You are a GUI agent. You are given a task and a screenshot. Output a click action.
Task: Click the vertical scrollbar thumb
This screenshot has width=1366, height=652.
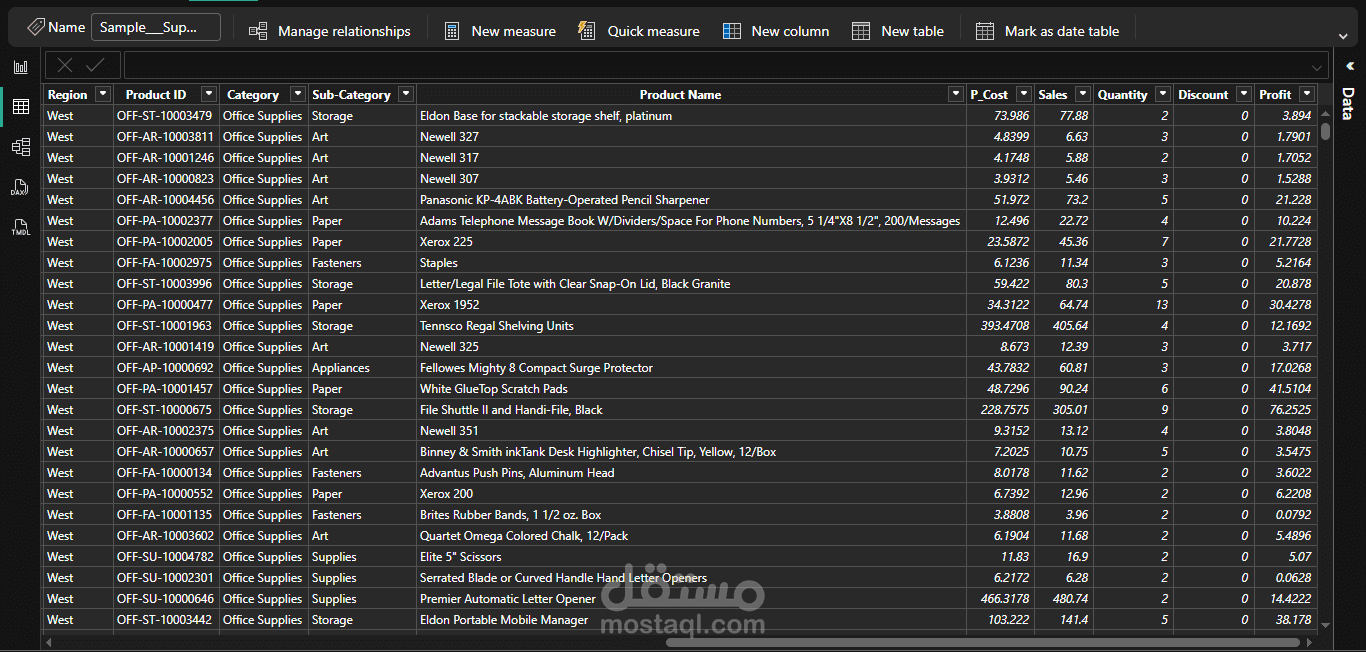coord(1326,131)
